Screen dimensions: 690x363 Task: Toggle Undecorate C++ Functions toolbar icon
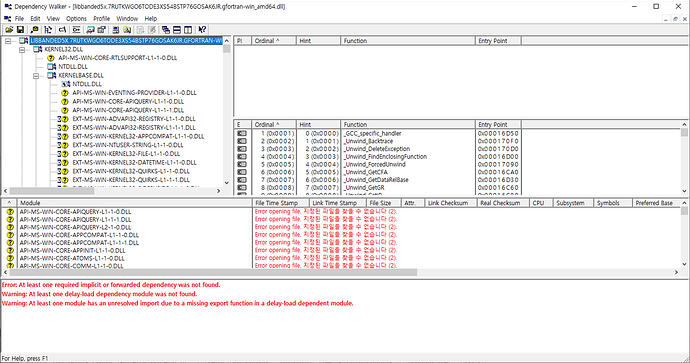[x=76, y=29]
